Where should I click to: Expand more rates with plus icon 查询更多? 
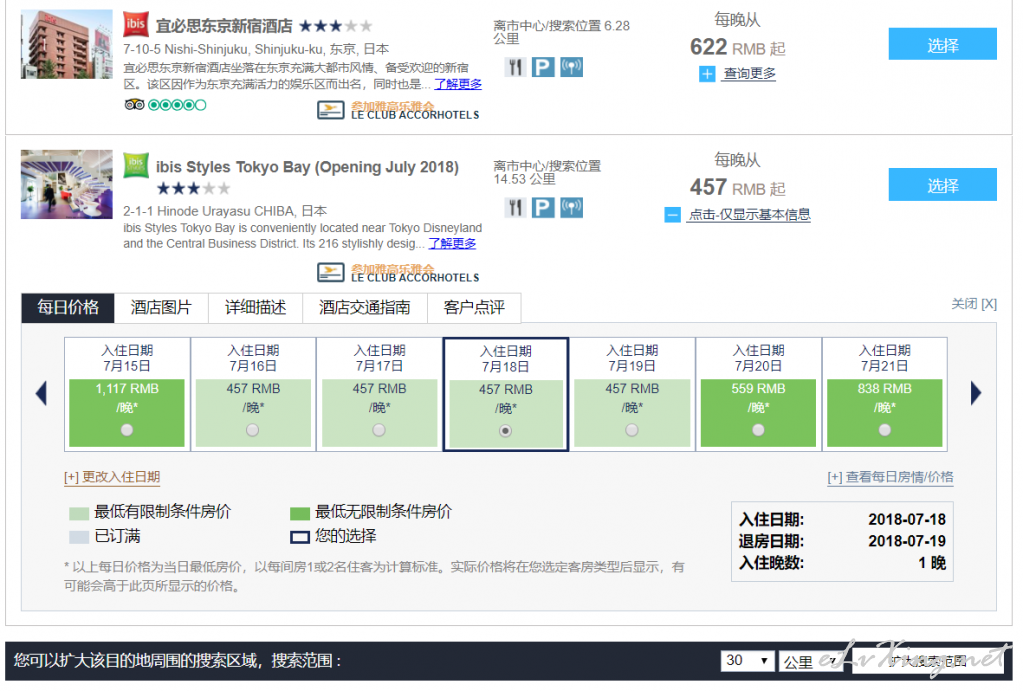coord(707,74)
